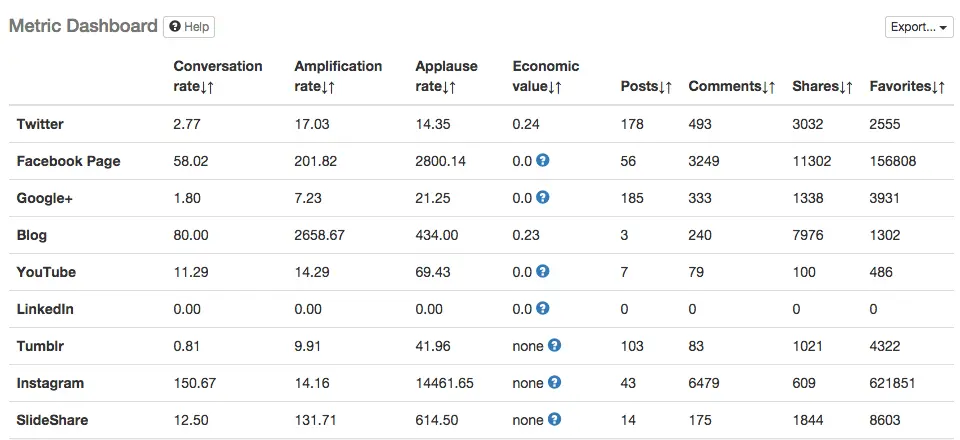
Task: Click the help icon beside Instagram economic value
Action: [x=555, y=383]
